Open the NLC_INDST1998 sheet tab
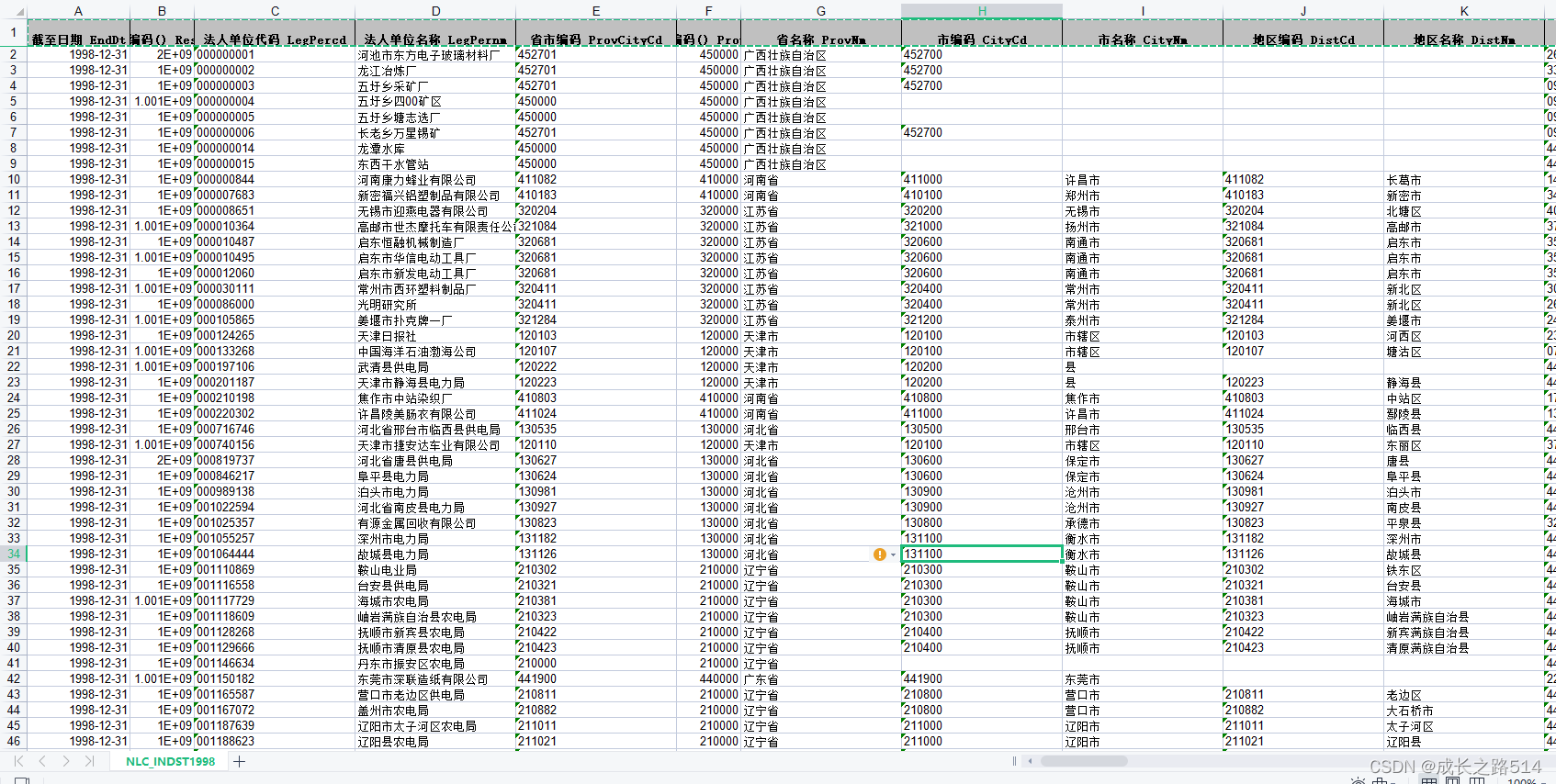Image resolution: width=1556 pixels, height=784 pixels. (x=170, y=761)
